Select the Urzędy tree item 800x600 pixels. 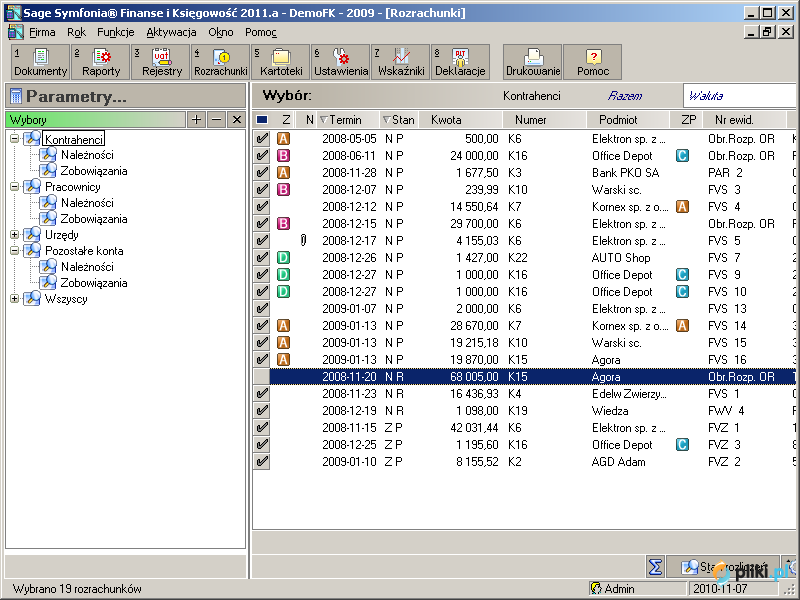(x=62, y=235)
